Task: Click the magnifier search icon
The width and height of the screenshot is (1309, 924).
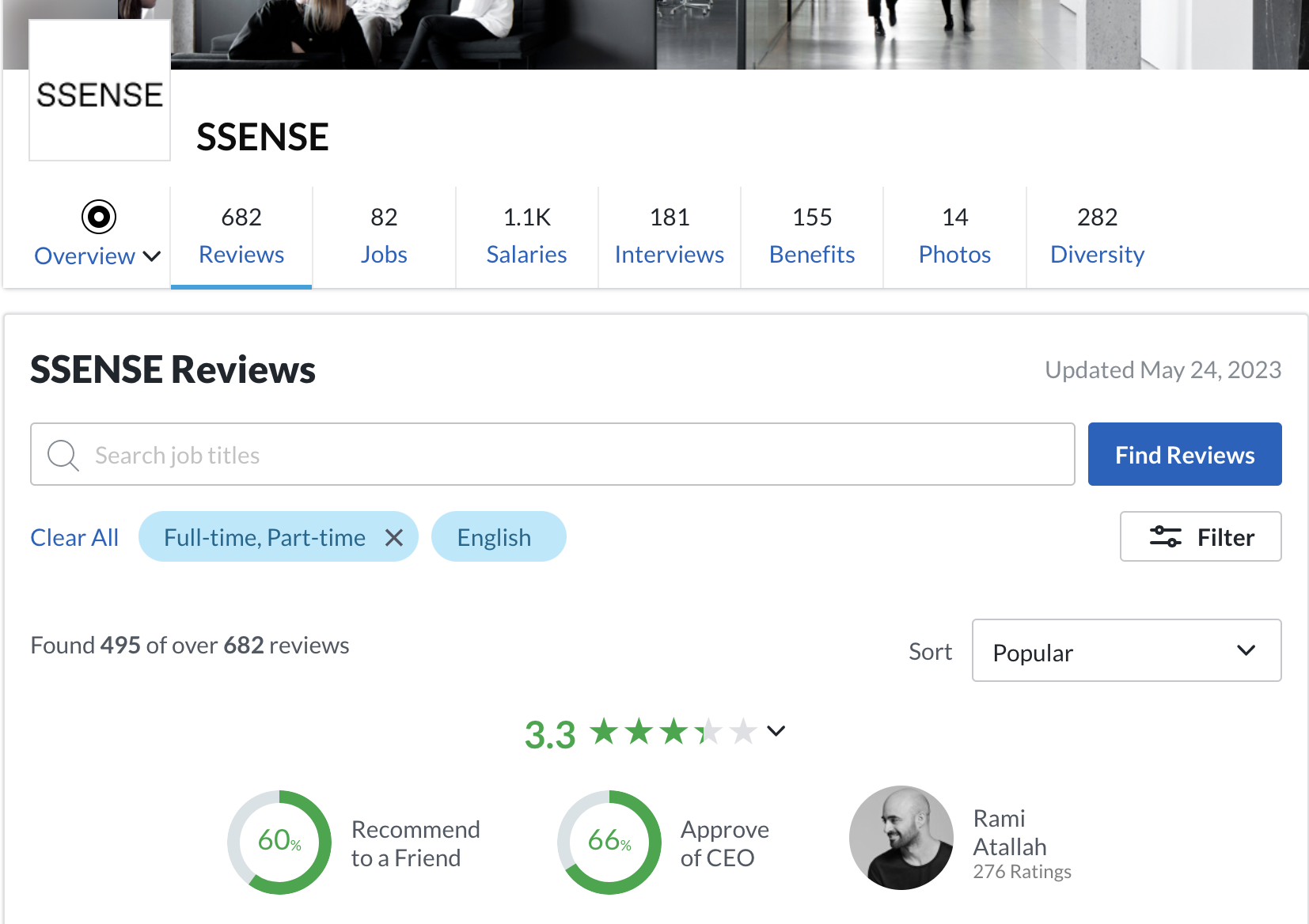Action: click(63, 456)
